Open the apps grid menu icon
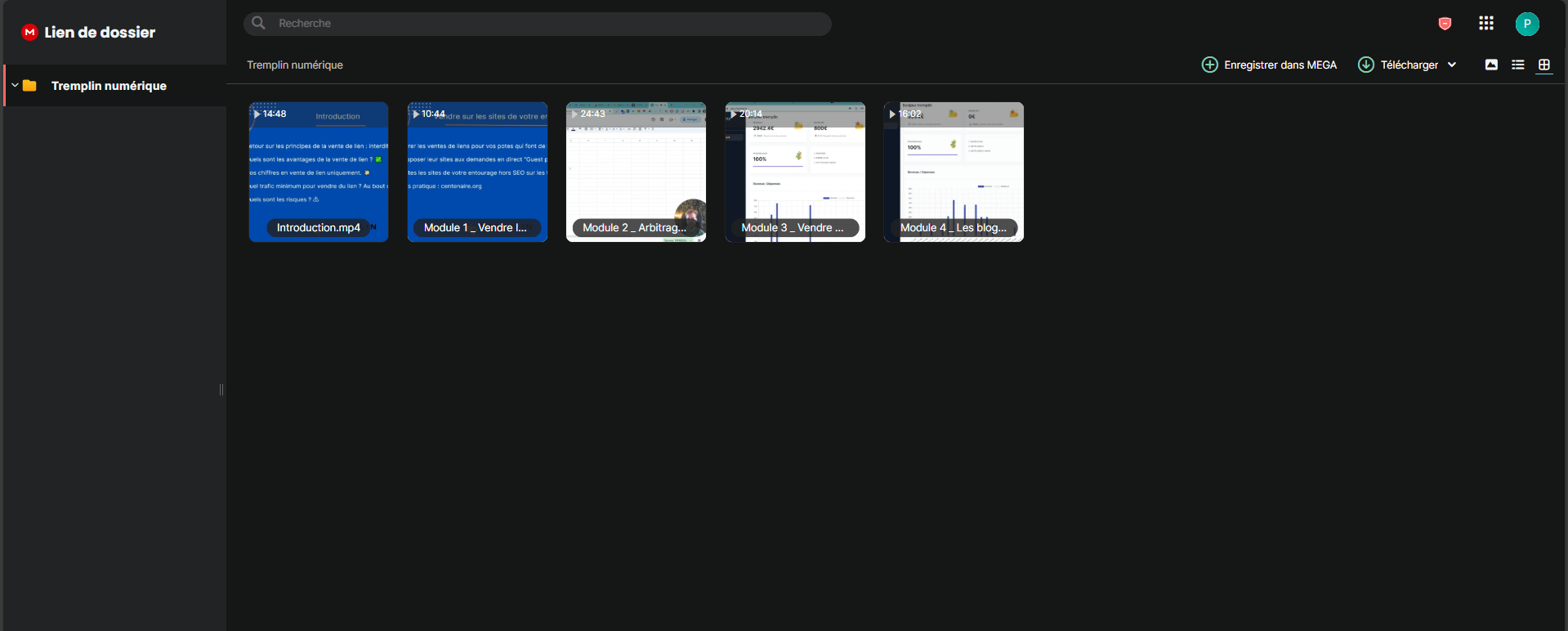Image resolution: width=1568 pixels, height=631 pixels. [x=1486, y=23]
